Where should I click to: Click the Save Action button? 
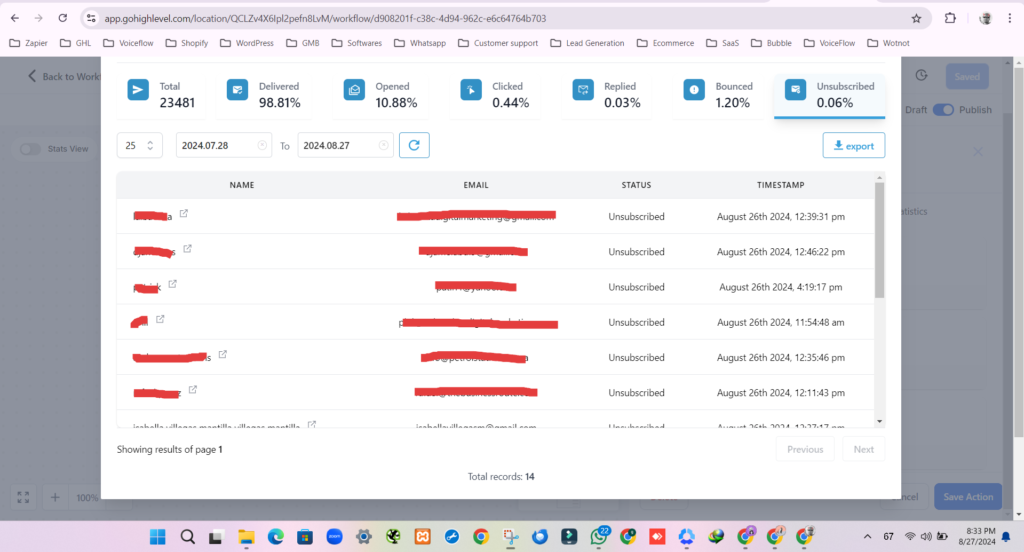(x=968, y=496)
